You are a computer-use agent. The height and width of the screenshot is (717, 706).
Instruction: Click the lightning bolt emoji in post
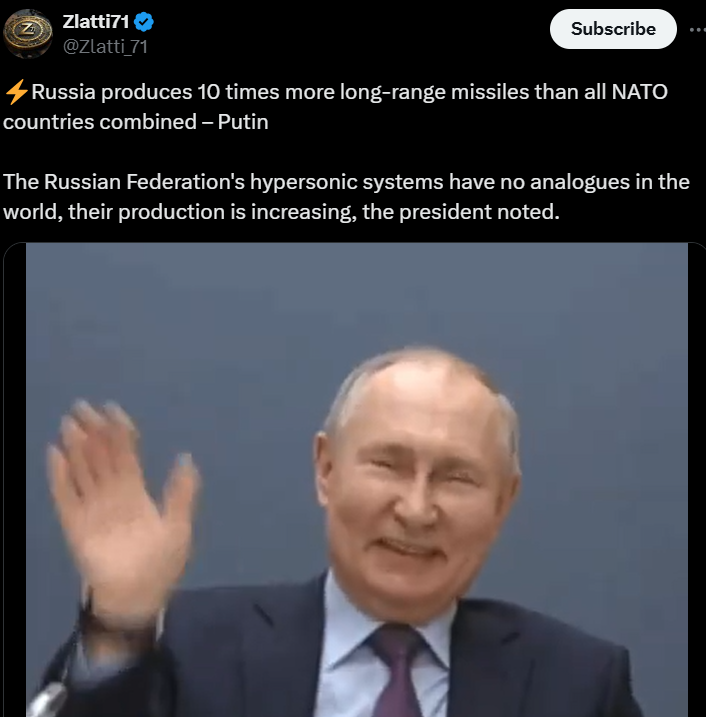[16, 92]
